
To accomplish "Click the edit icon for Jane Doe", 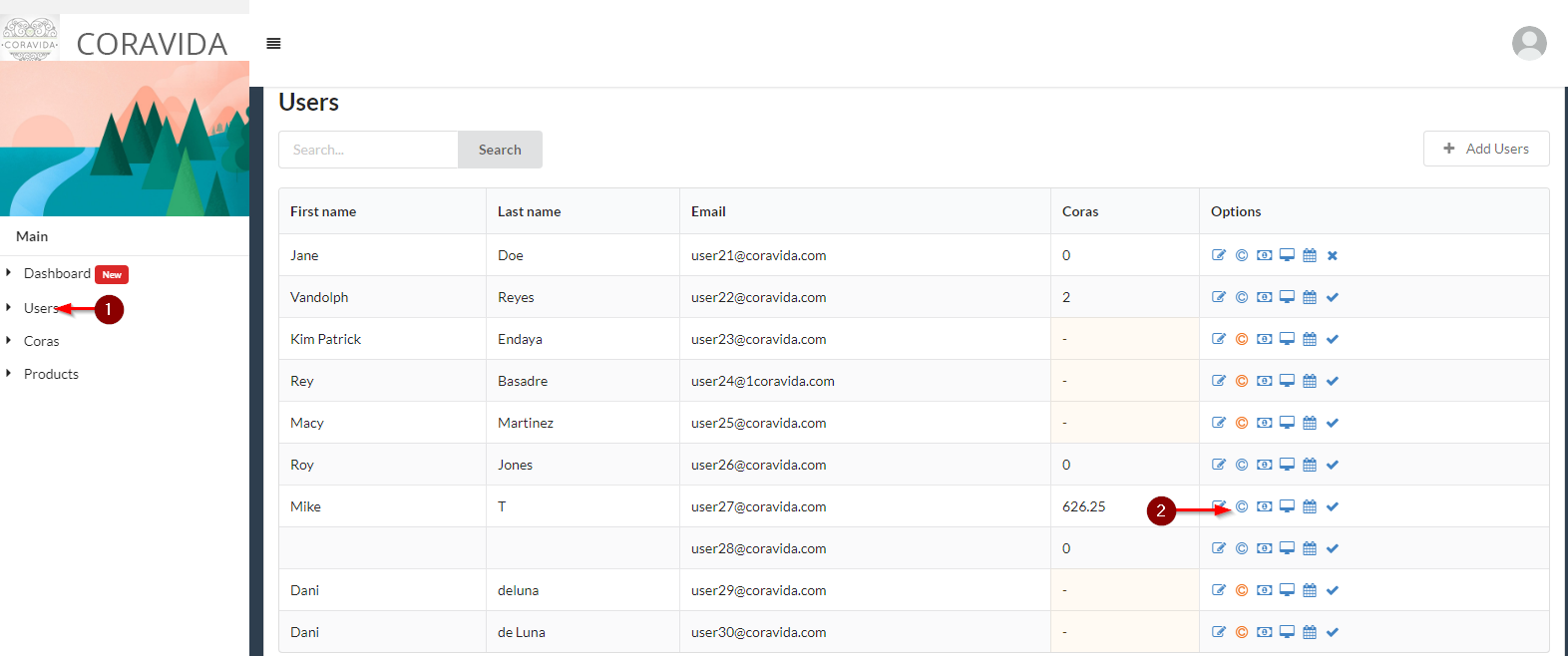I will pyautogui.click(x=1218, y=255).
